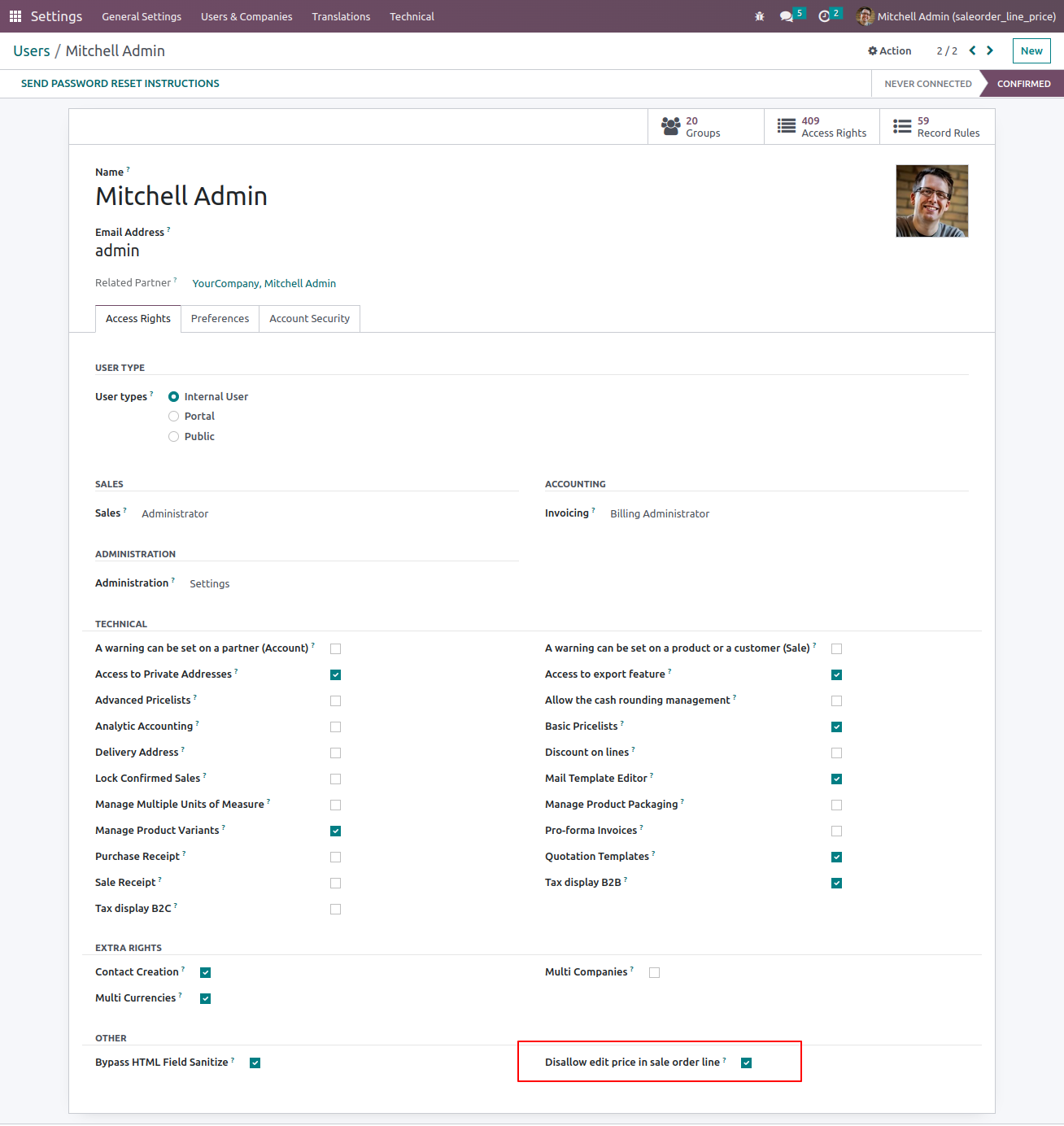The width and height of the screenshot is (1064, 1126).
Task: Go to the previous record arrow
Action: [972, 50]
